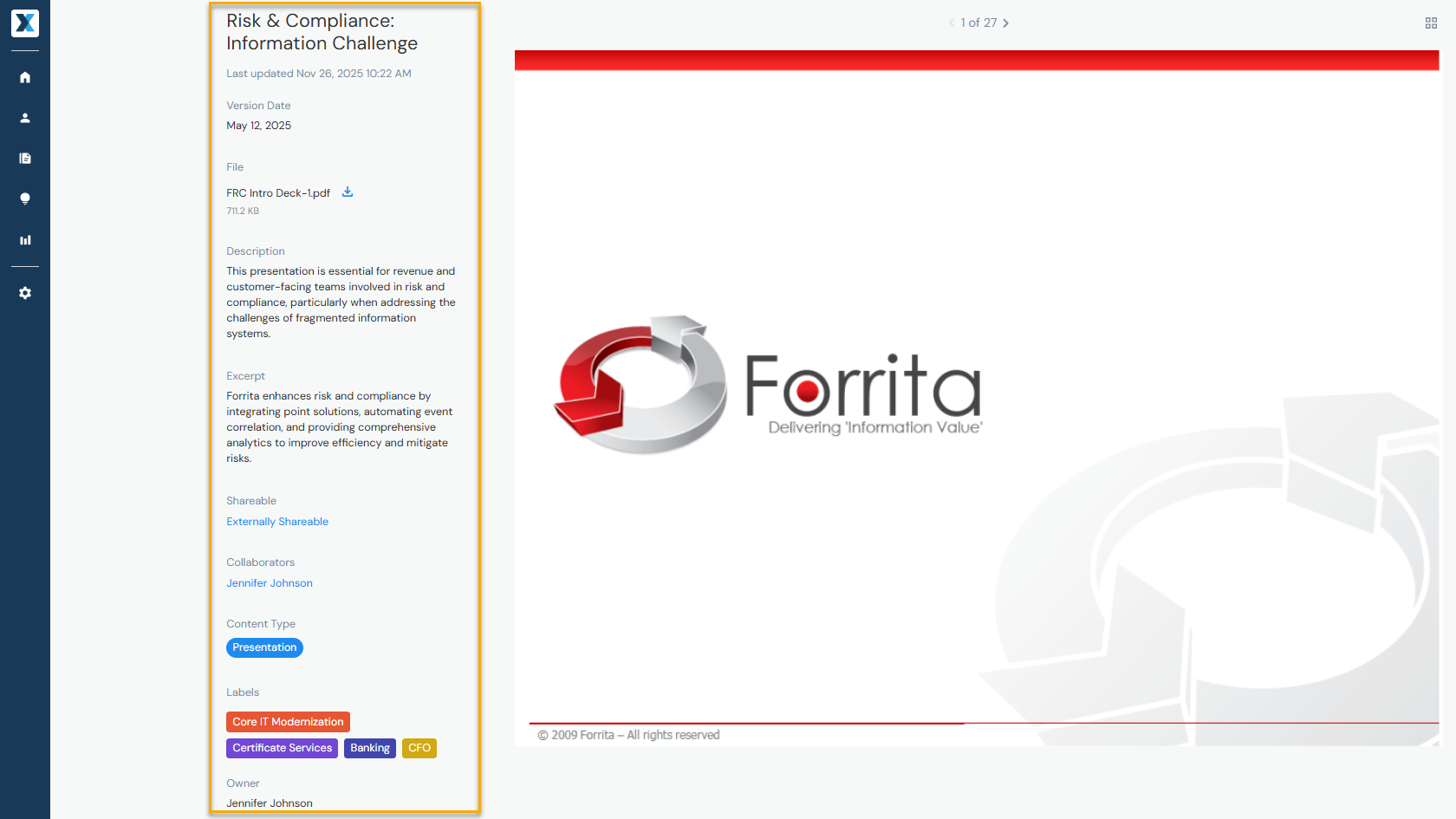Open the Home icon in sidebar
The width and height of the screenshot is (1456, 819).
pyautogui.click(x=25, y=77)
